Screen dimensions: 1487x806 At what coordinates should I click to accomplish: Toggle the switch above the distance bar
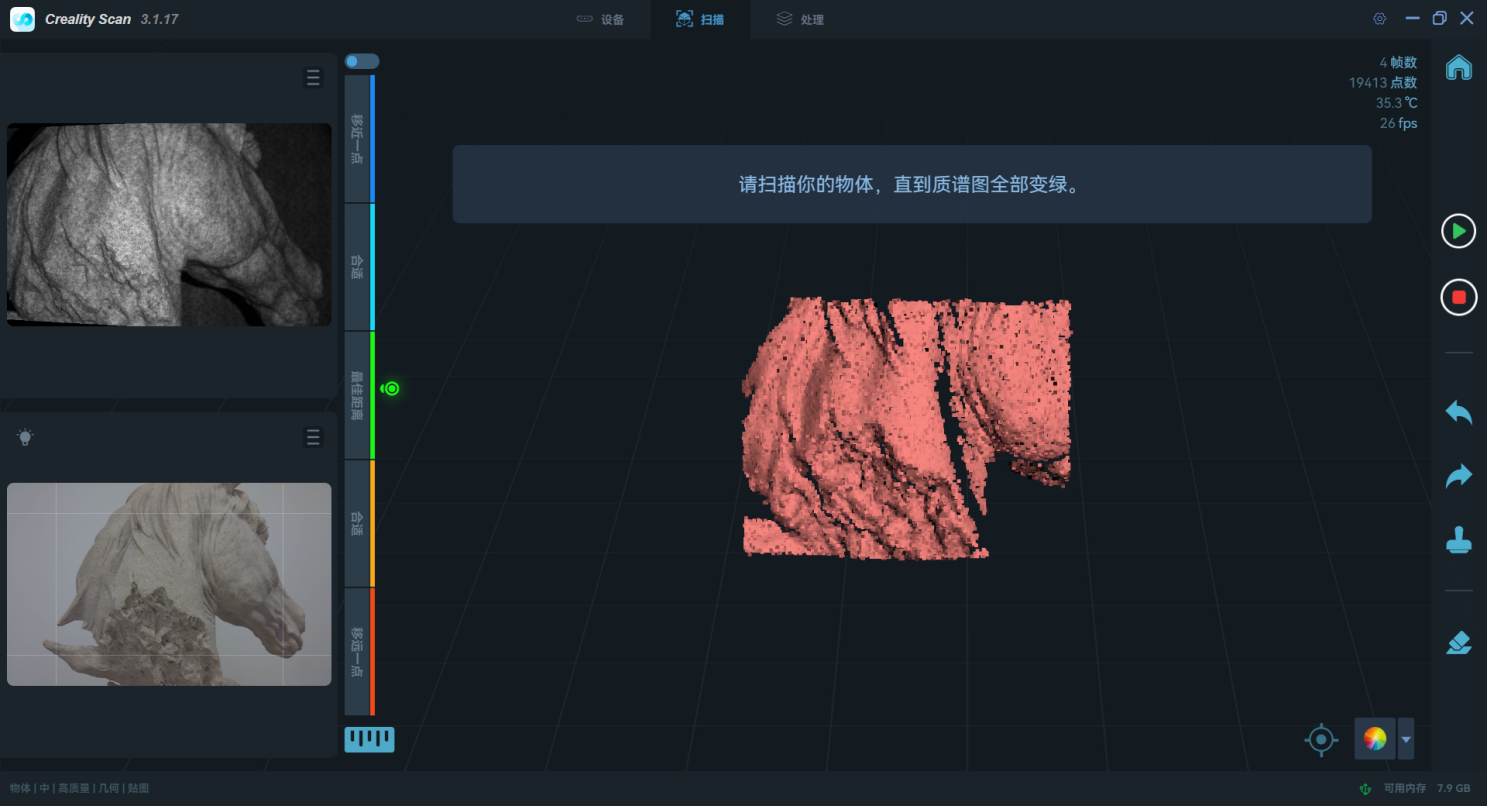pyautogui.click(x=361, y=61)
